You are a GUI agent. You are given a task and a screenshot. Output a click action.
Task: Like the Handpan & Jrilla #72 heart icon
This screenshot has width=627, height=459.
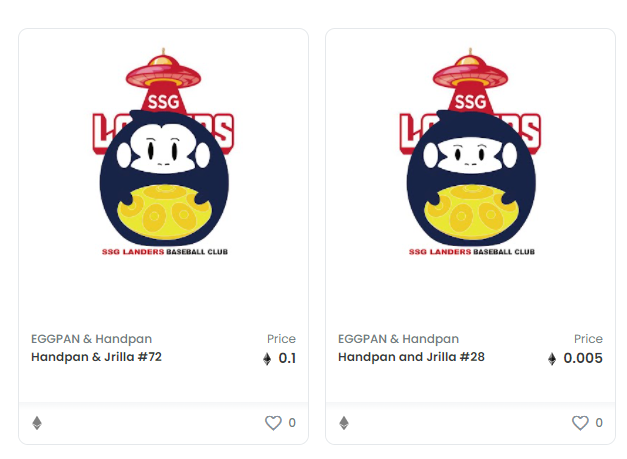pyautogui.click(x=273, y=423)
